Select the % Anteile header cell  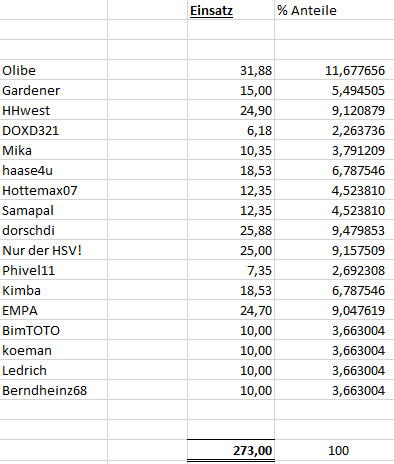tap(334, 10)
